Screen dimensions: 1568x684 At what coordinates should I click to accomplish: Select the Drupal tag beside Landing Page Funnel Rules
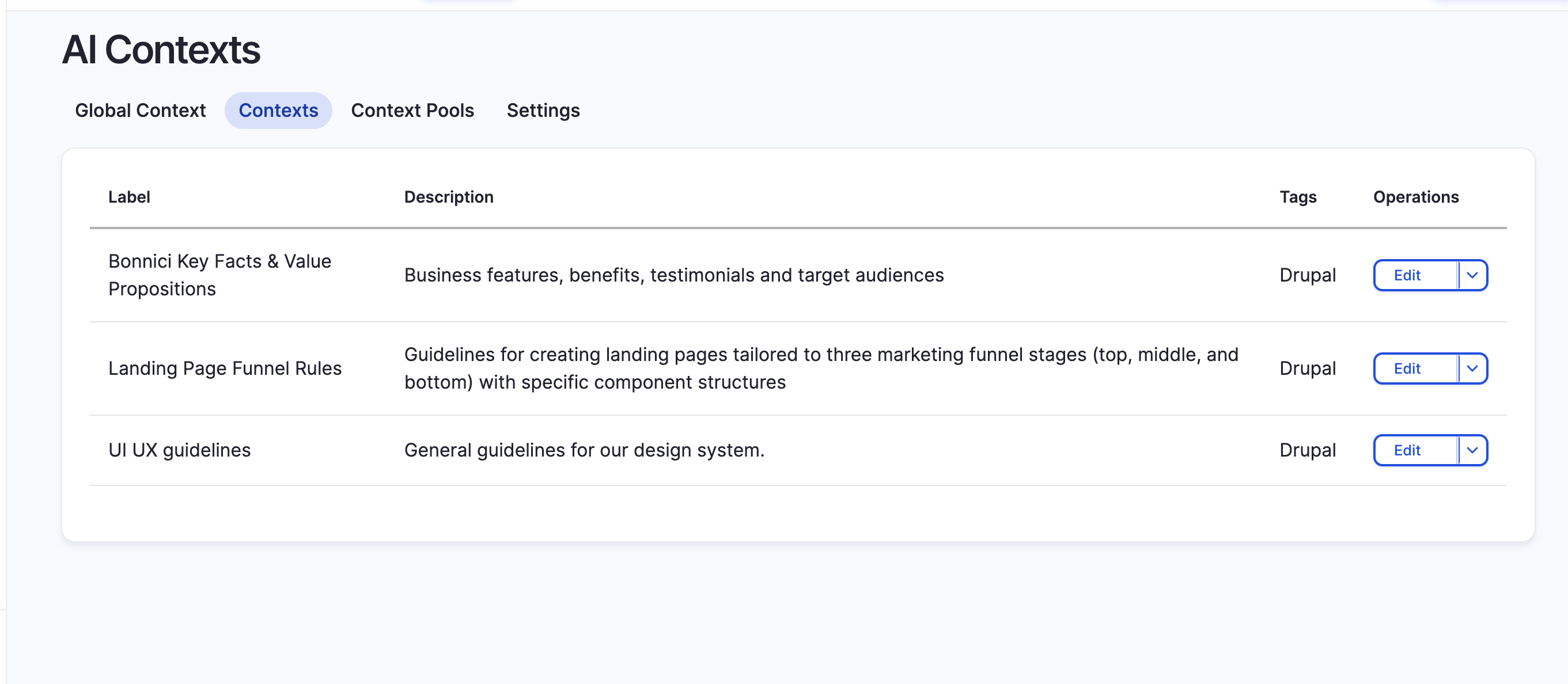[1307, 368]
